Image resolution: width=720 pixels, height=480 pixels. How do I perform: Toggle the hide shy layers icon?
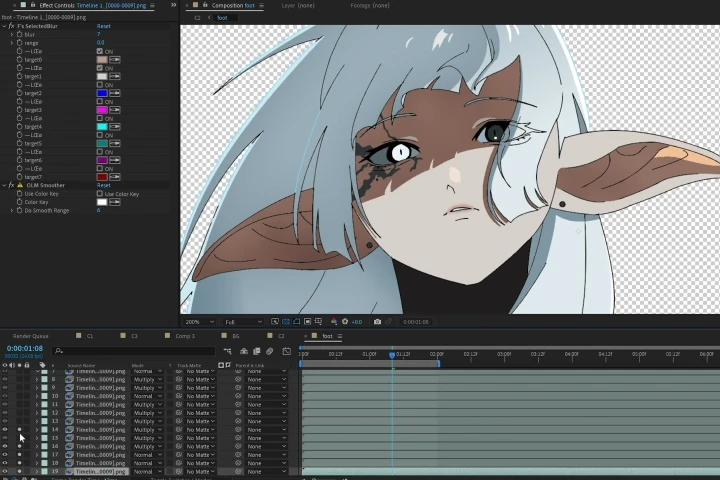pos(244,351)
